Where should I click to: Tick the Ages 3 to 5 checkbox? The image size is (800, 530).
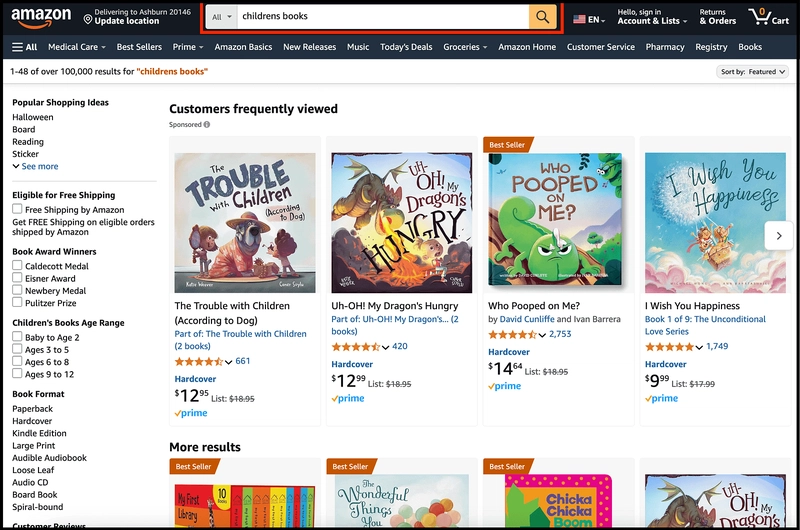(x=17, y=350)
